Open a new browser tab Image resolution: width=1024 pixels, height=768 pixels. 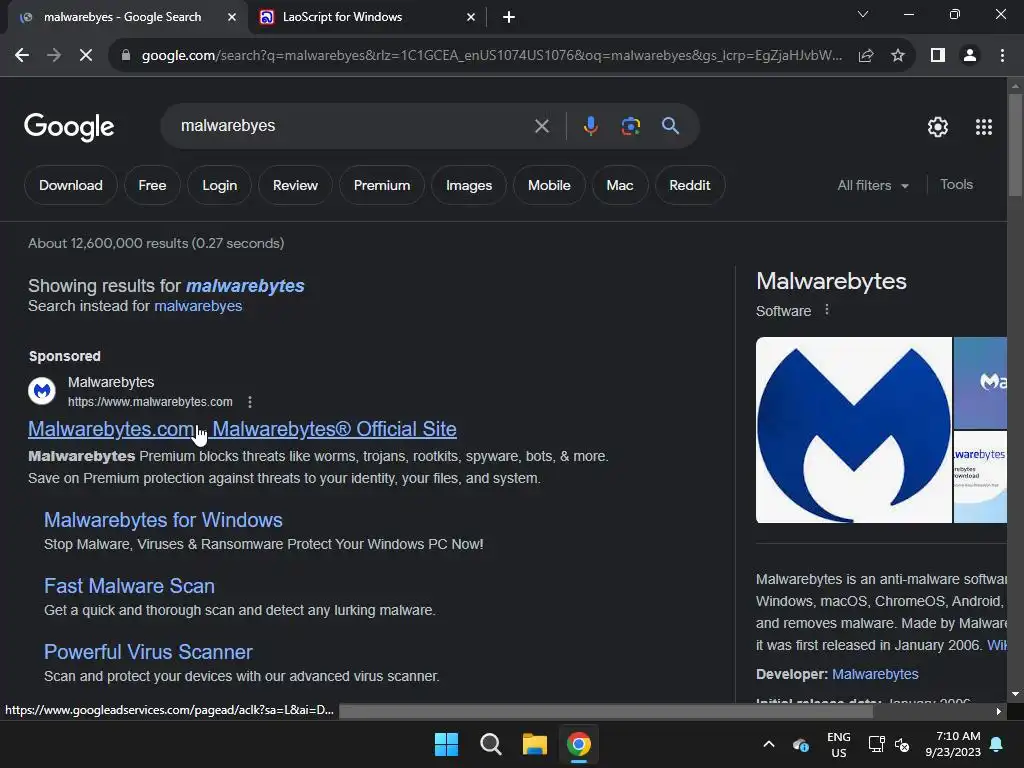509,18
